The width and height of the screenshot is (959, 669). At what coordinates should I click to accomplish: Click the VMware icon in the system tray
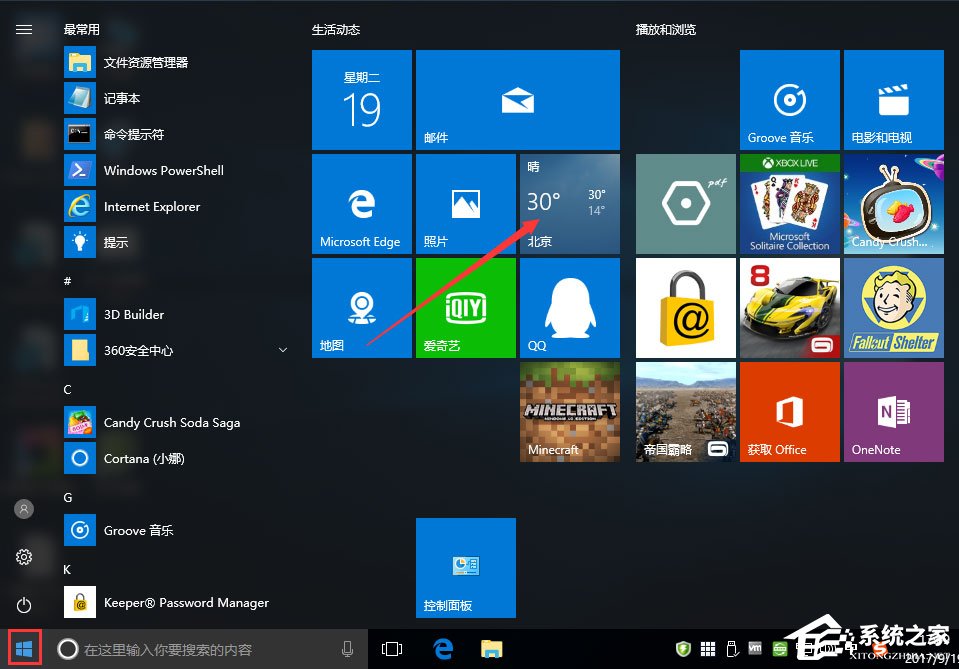coord(754,649)
